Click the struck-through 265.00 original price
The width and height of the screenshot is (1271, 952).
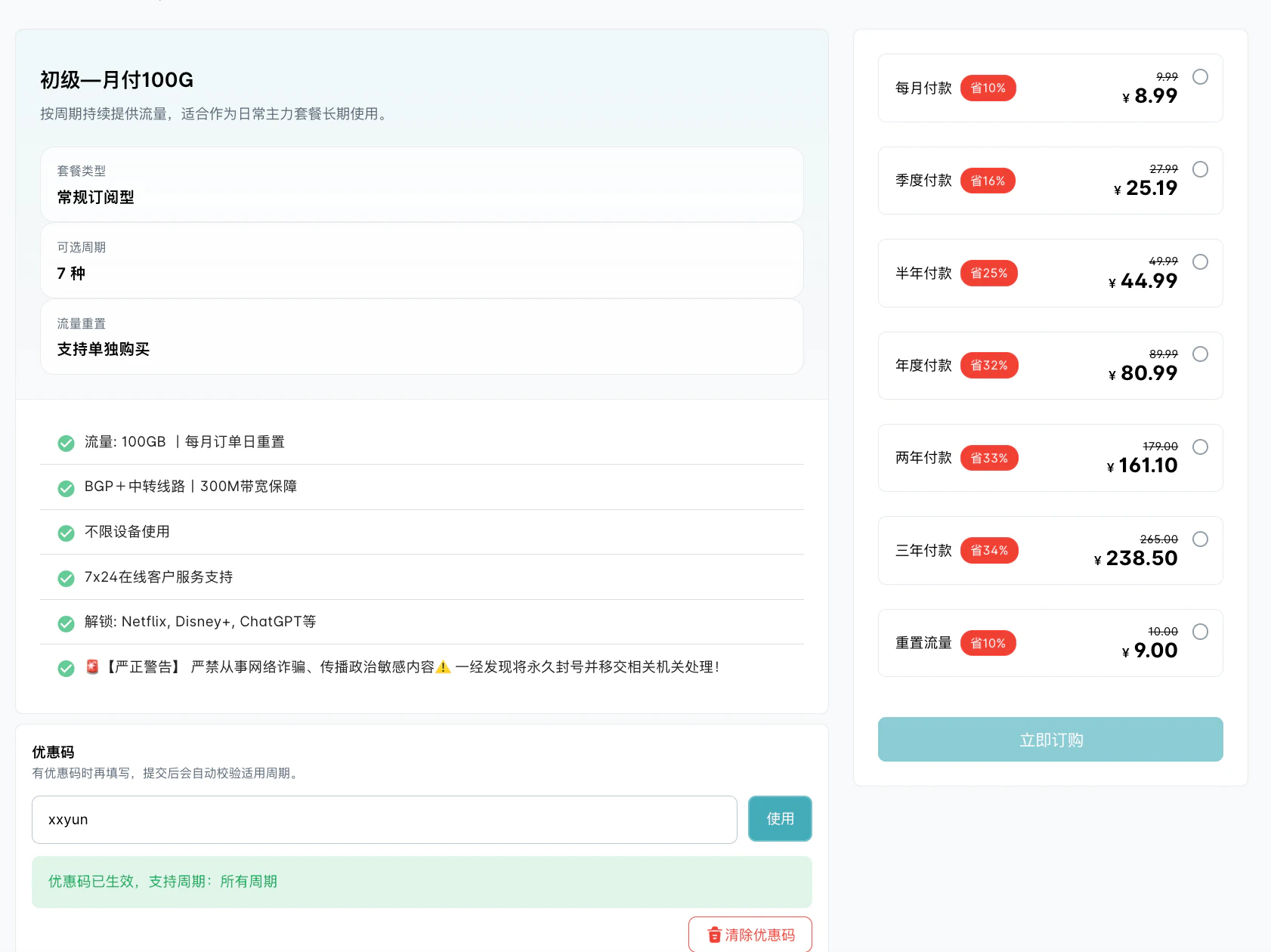[1158, 539]
